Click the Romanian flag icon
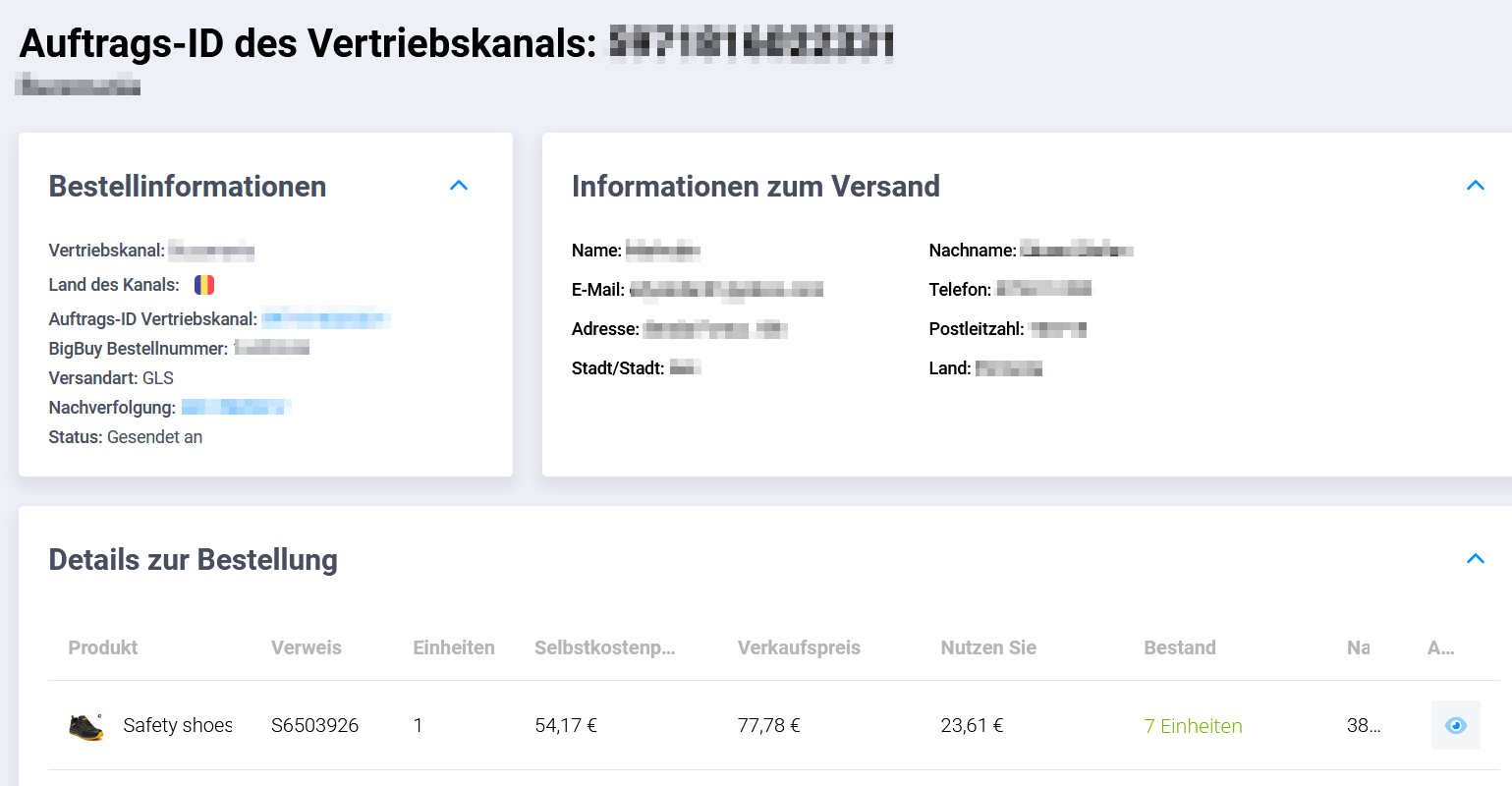 [x=204, y=285]
